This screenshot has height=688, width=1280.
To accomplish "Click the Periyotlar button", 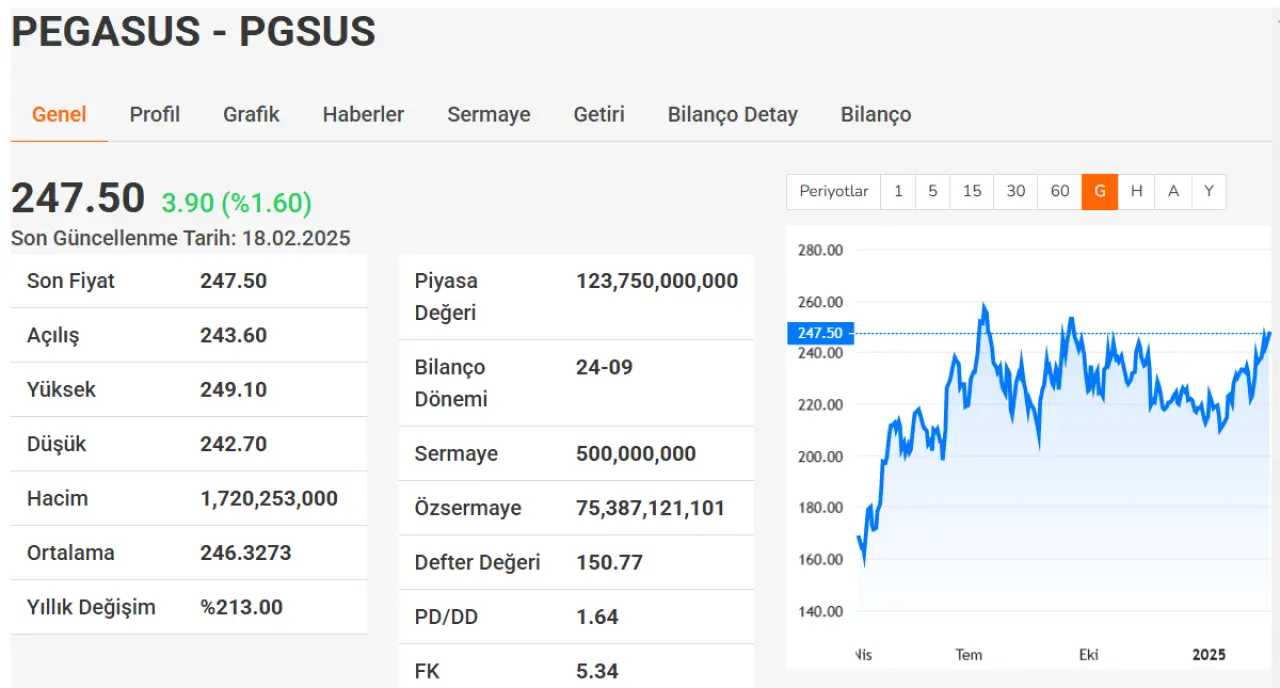I will pos(834,191).
